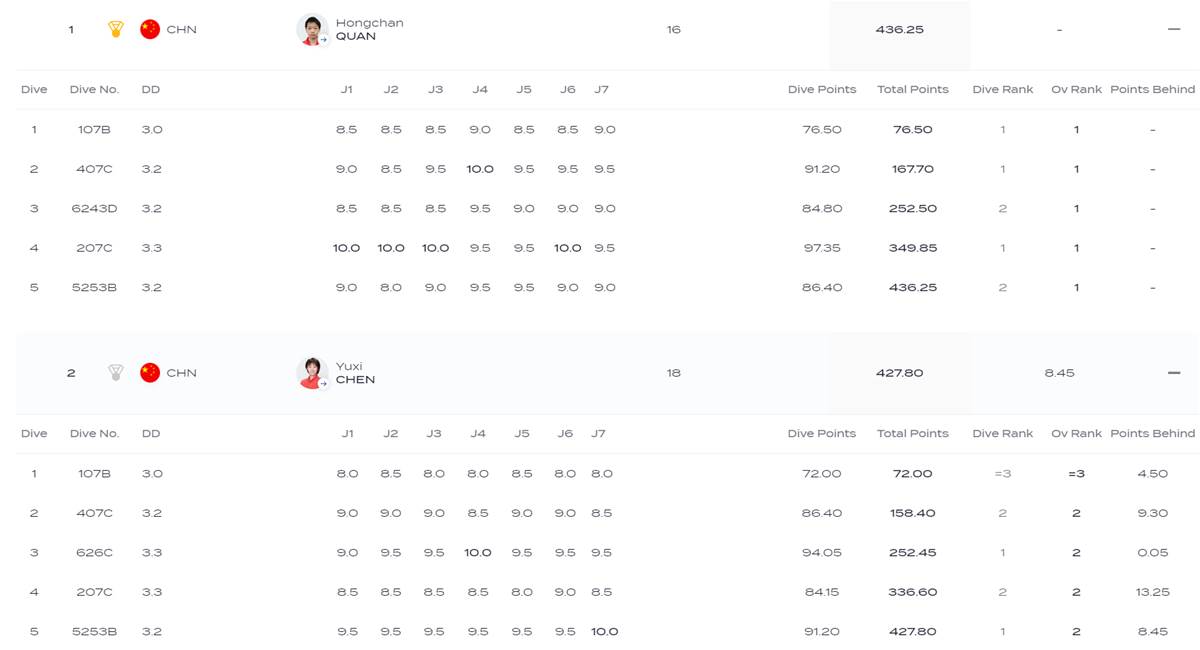
Task: Click the gold medal icon for rank 1
Action: coord(116,29)
